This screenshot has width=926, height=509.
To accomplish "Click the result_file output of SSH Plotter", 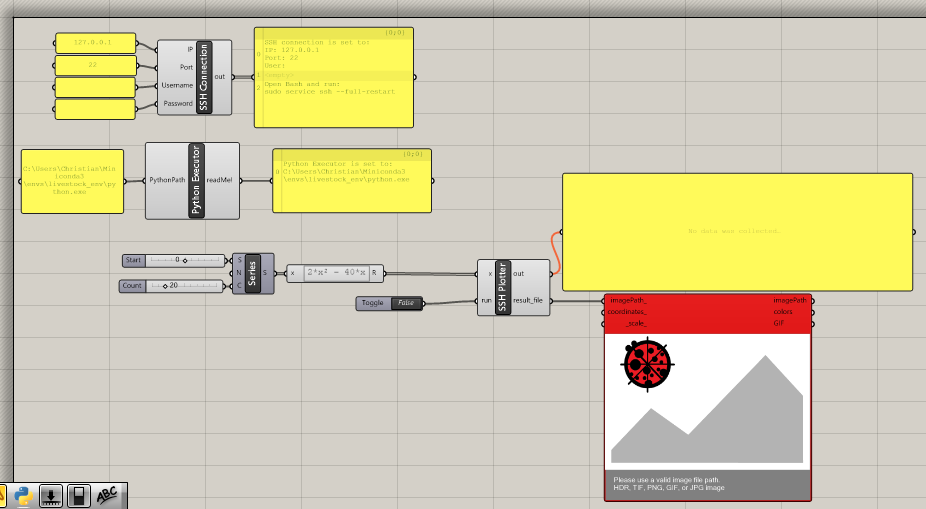I will (x=527, y=301).
